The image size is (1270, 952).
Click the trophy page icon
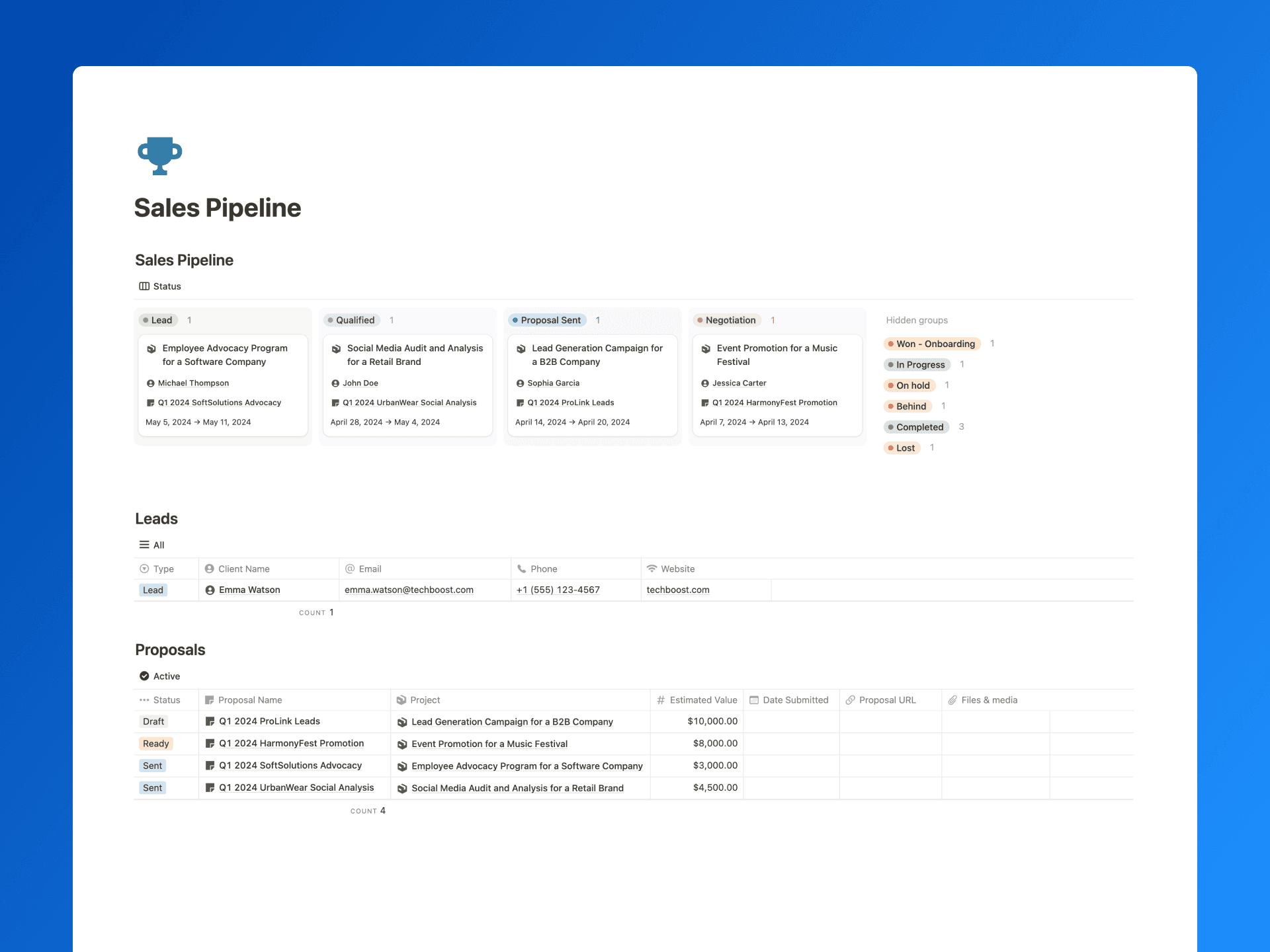[x=159, y=156]
